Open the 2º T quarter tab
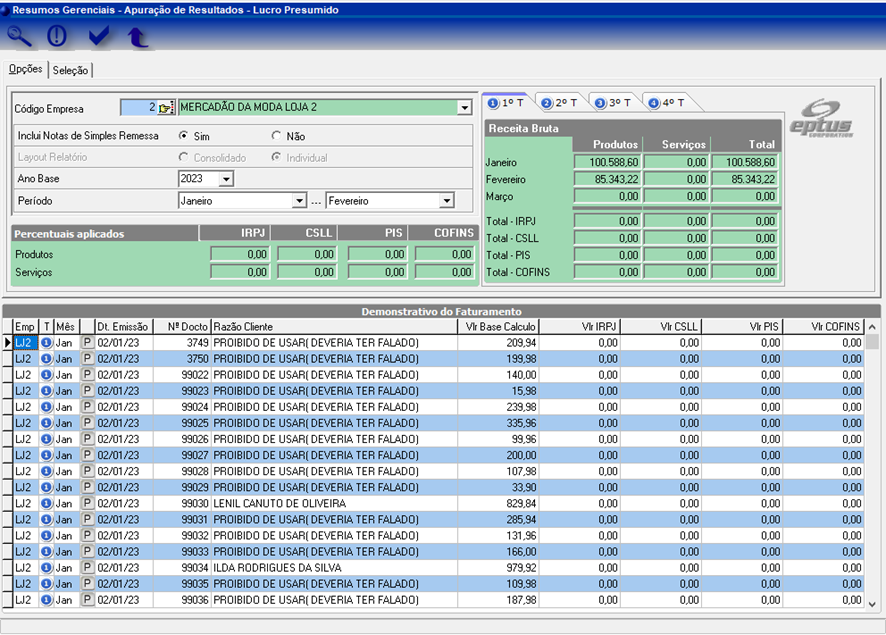886x635 pixels. click(558, 103)
